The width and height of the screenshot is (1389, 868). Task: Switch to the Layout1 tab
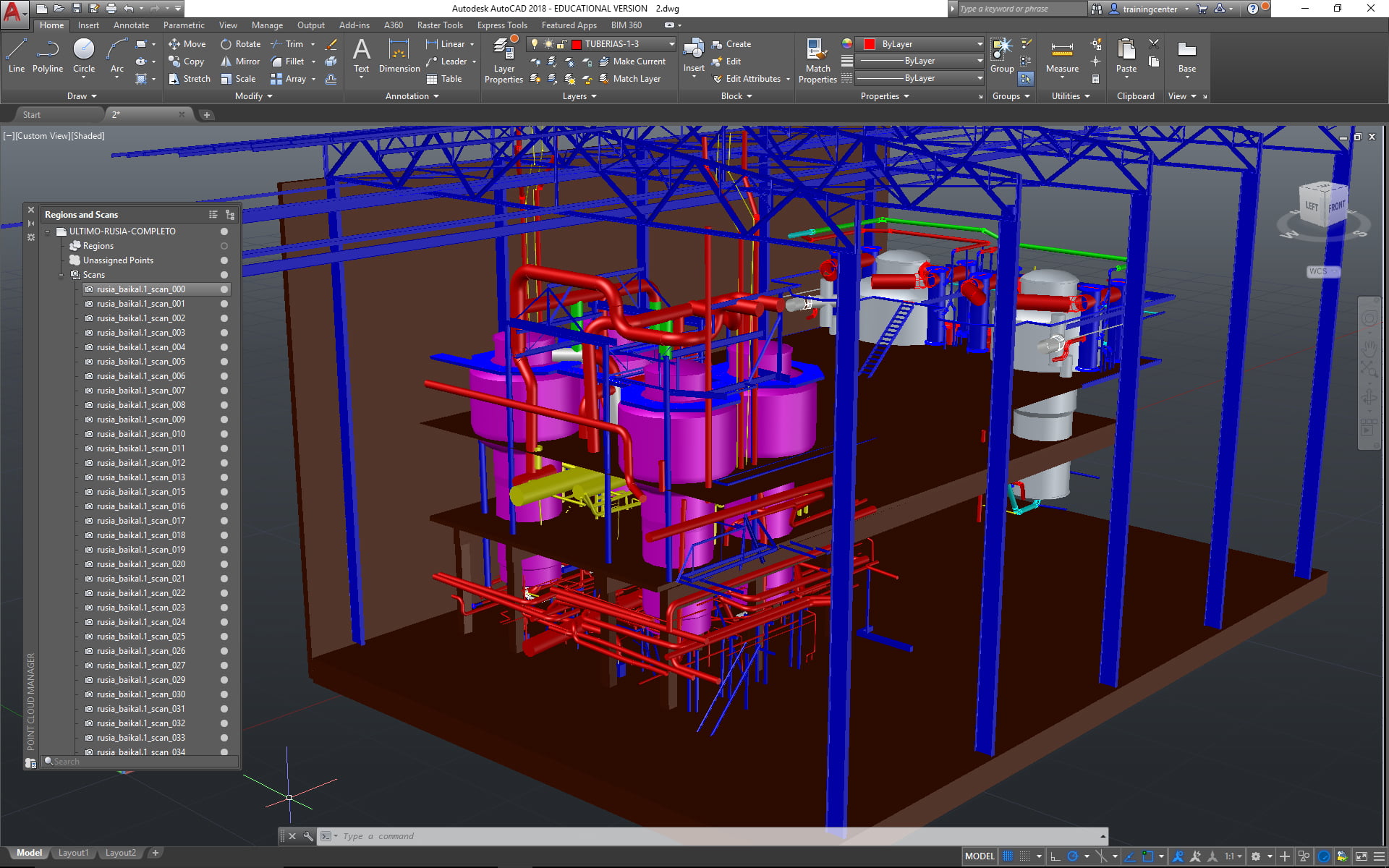[x=73, y=853]
